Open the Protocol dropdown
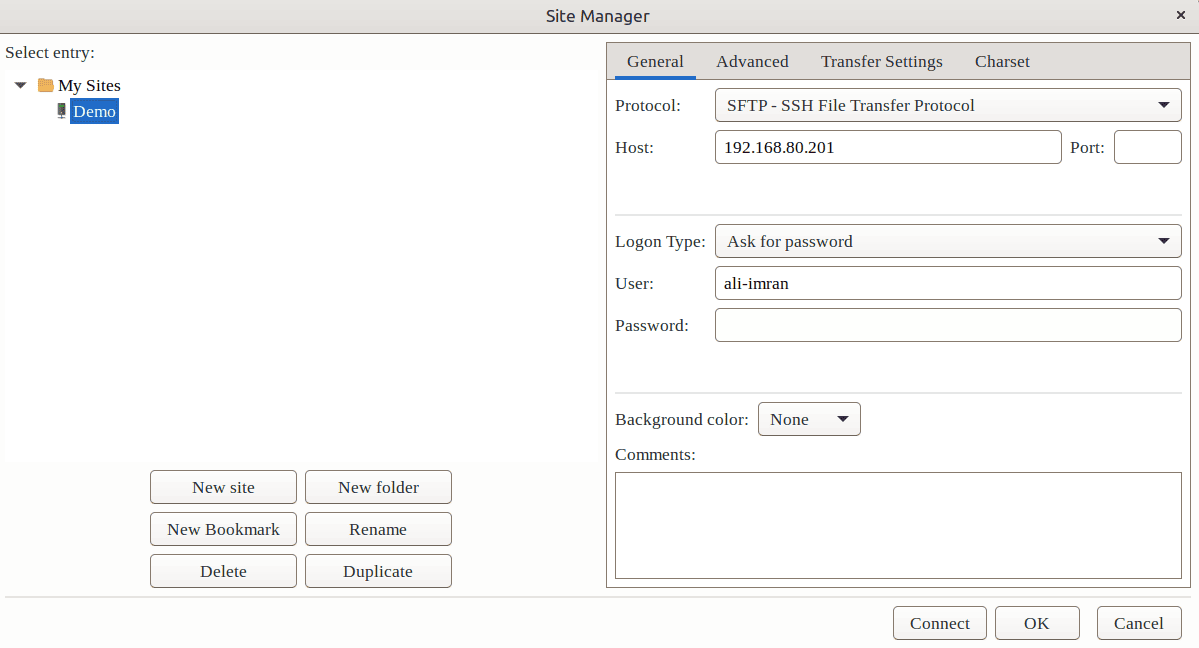Image resolution: width=1199 pixels, height=648 pixels. tap(947, 106)
